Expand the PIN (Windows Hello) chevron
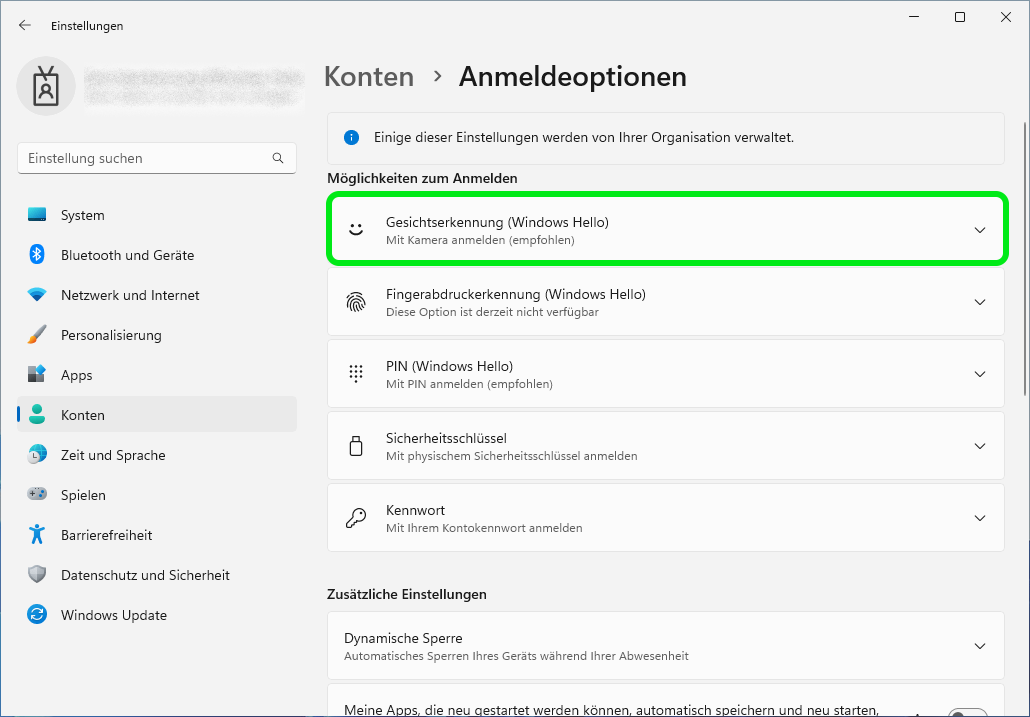This screenshot has height=717, width=1030. coord(979,374)
